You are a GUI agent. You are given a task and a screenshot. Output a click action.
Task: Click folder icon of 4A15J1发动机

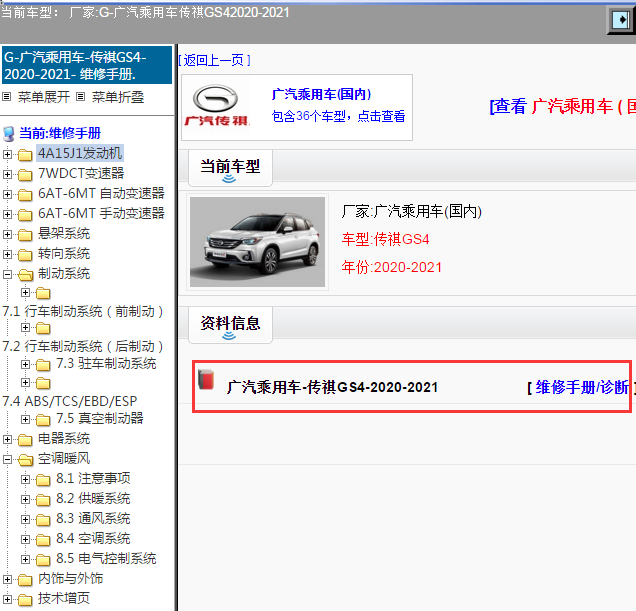pyautogui.click(x=25, y=155)
